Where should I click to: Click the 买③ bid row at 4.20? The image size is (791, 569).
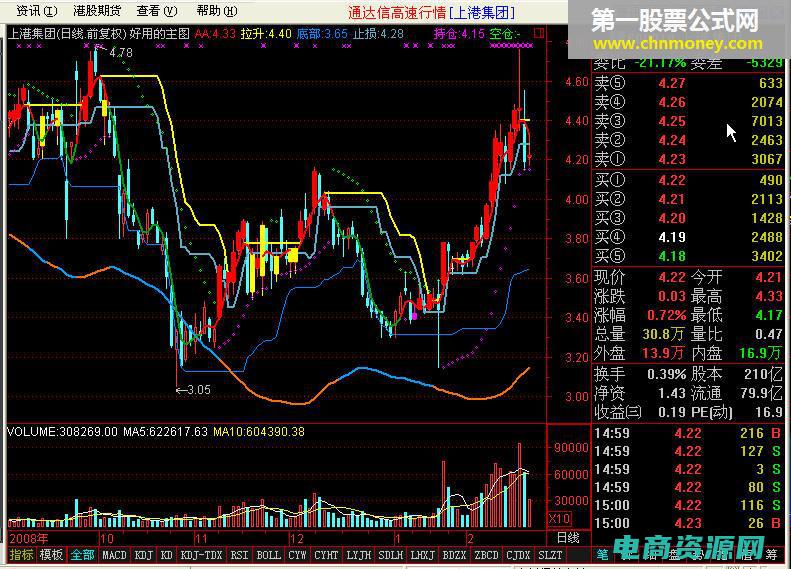[x=688, y=218]
